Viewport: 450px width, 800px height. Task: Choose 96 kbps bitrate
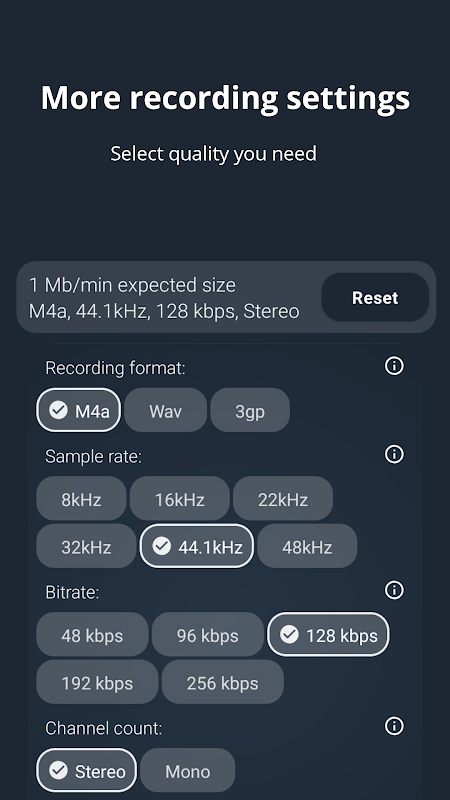pyautogui.click(x=208, y=634)
